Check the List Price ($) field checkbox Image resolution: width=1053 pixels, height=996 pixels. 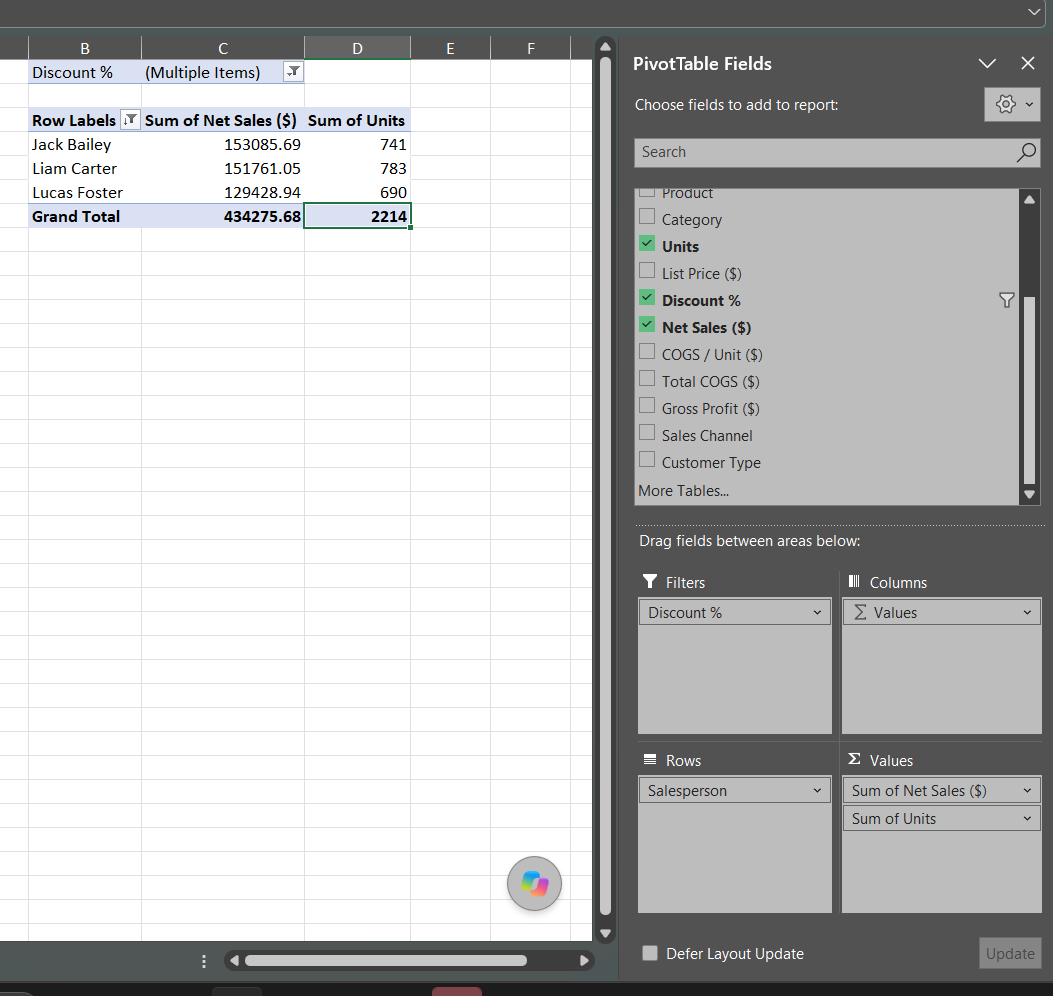[x=647, y=271]
